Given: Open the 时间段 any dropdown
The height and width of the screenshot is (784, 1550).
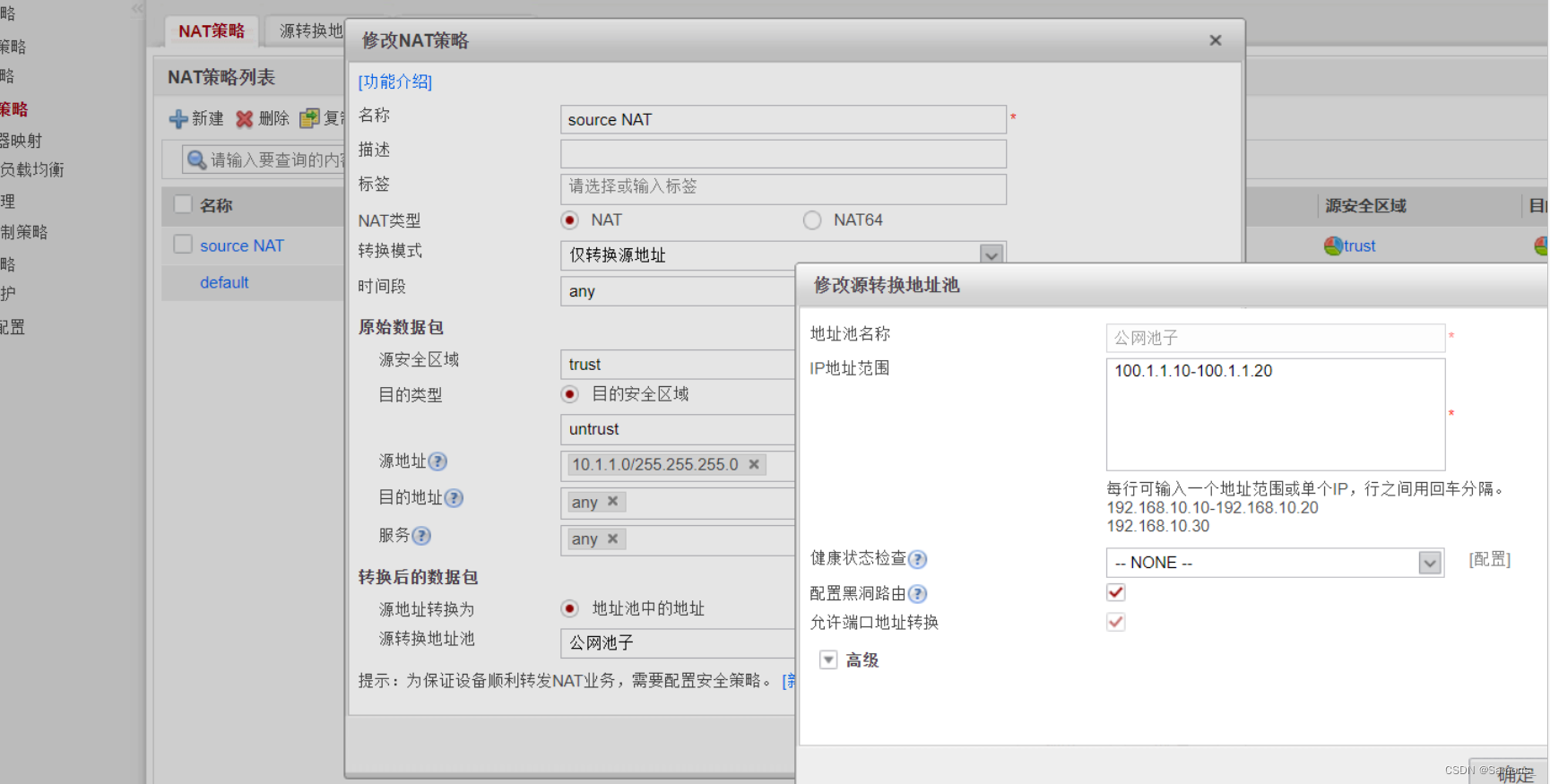Looking at the screenshot, I should click(678, 291).
